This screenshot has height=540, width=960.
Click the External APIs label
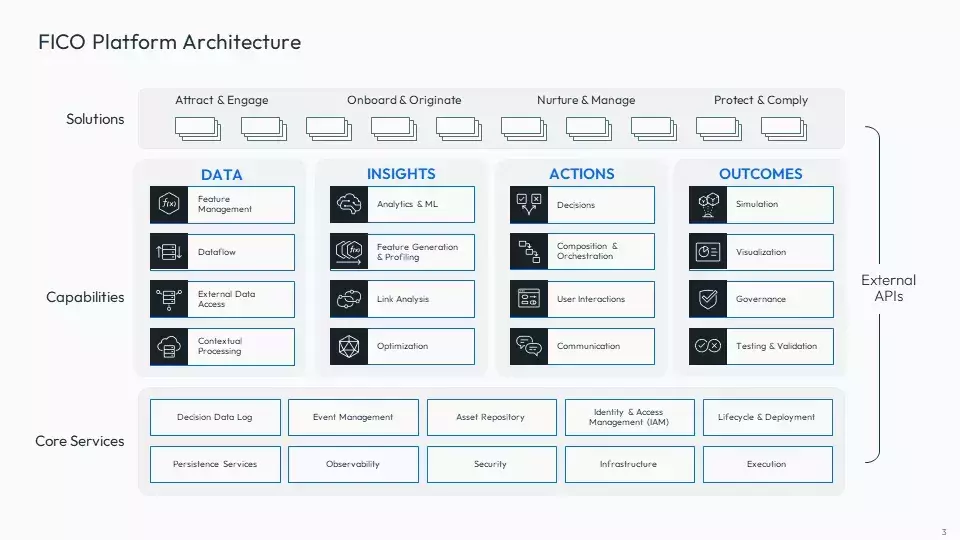[888, 288]
